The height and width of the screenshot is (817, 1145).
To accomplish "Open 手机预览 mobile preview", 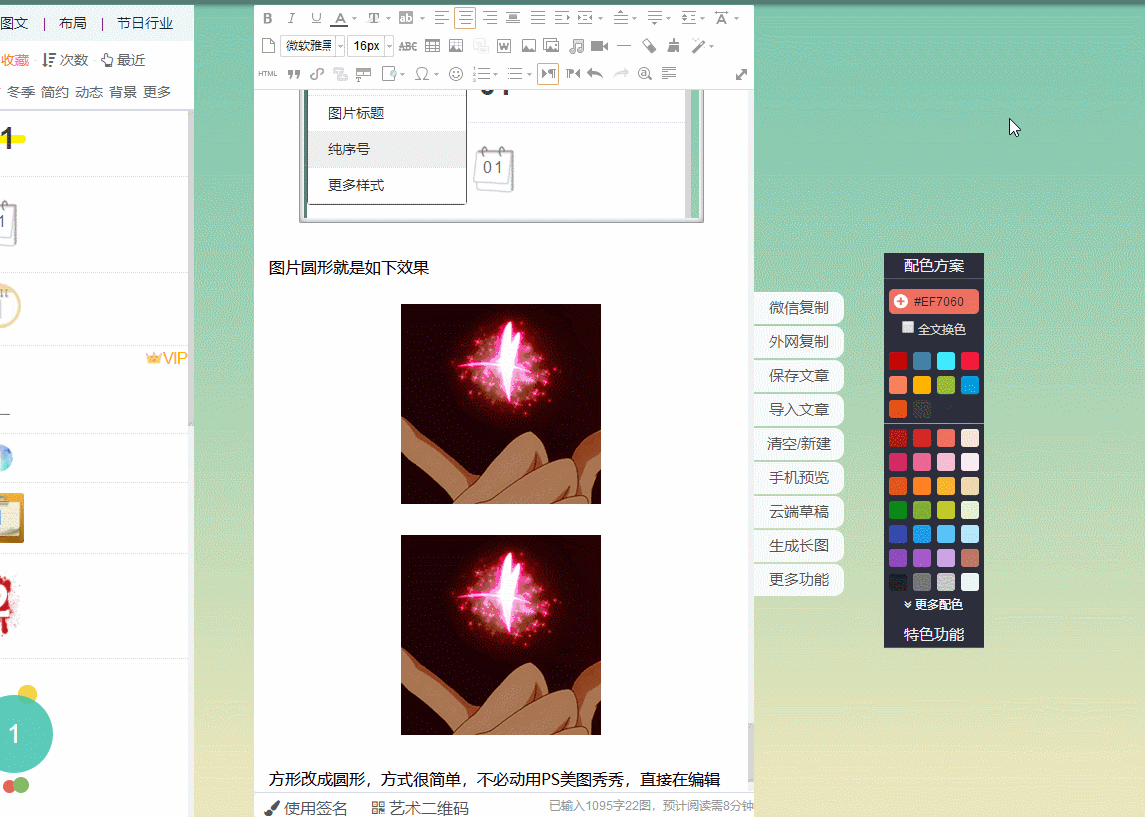I will point(798,478).
